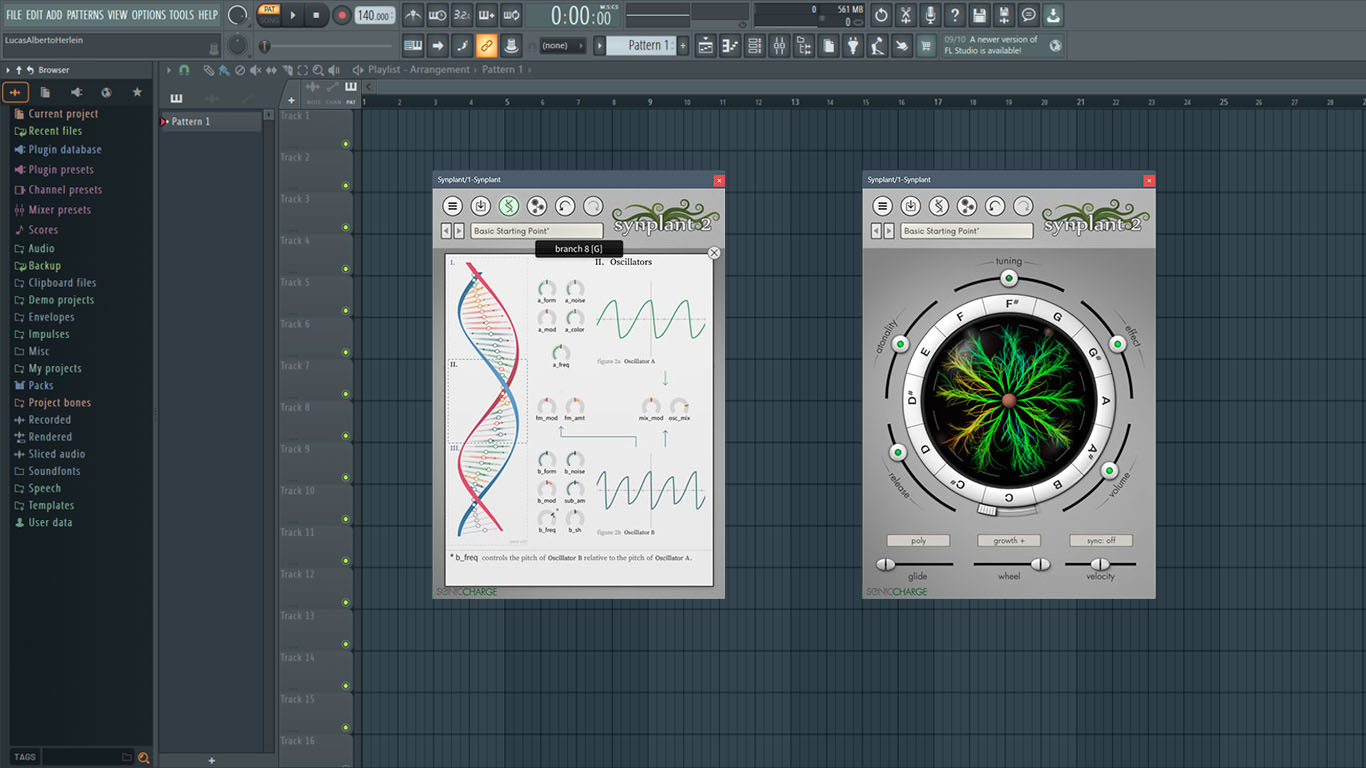Add a new pattern with the plus button beside Pattern 1

click(x=683, y=45)
